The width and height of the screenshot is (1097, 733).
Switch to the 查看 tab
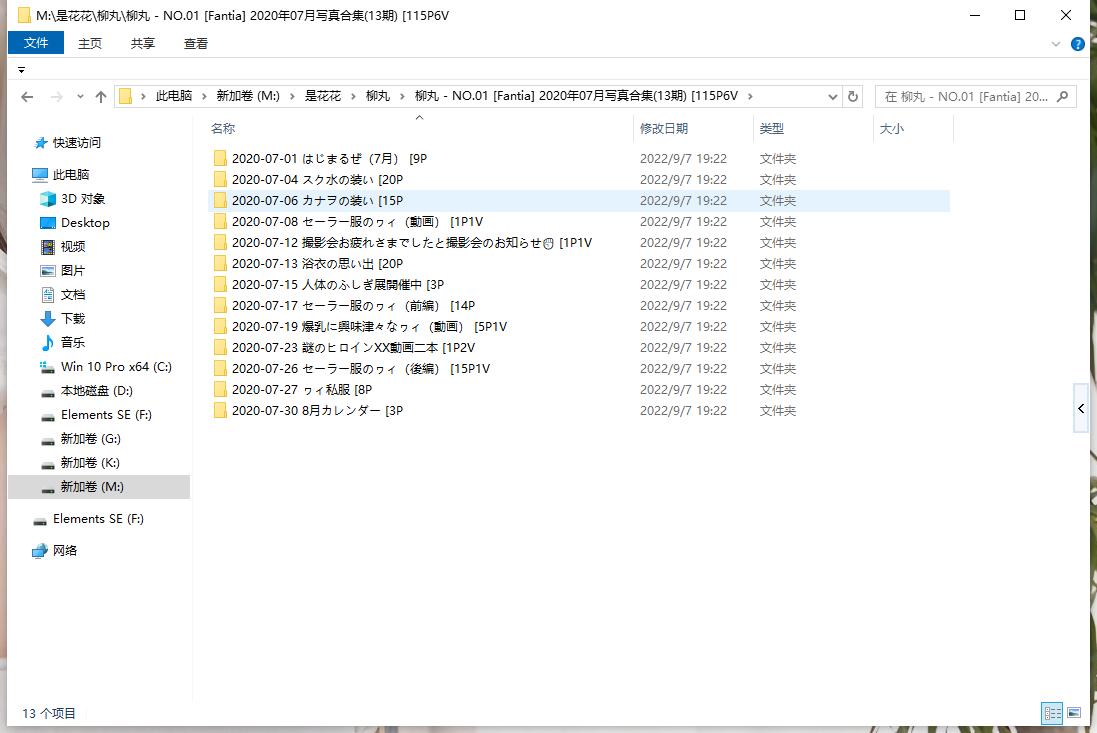pyautogui.click(x=196, y=43)
